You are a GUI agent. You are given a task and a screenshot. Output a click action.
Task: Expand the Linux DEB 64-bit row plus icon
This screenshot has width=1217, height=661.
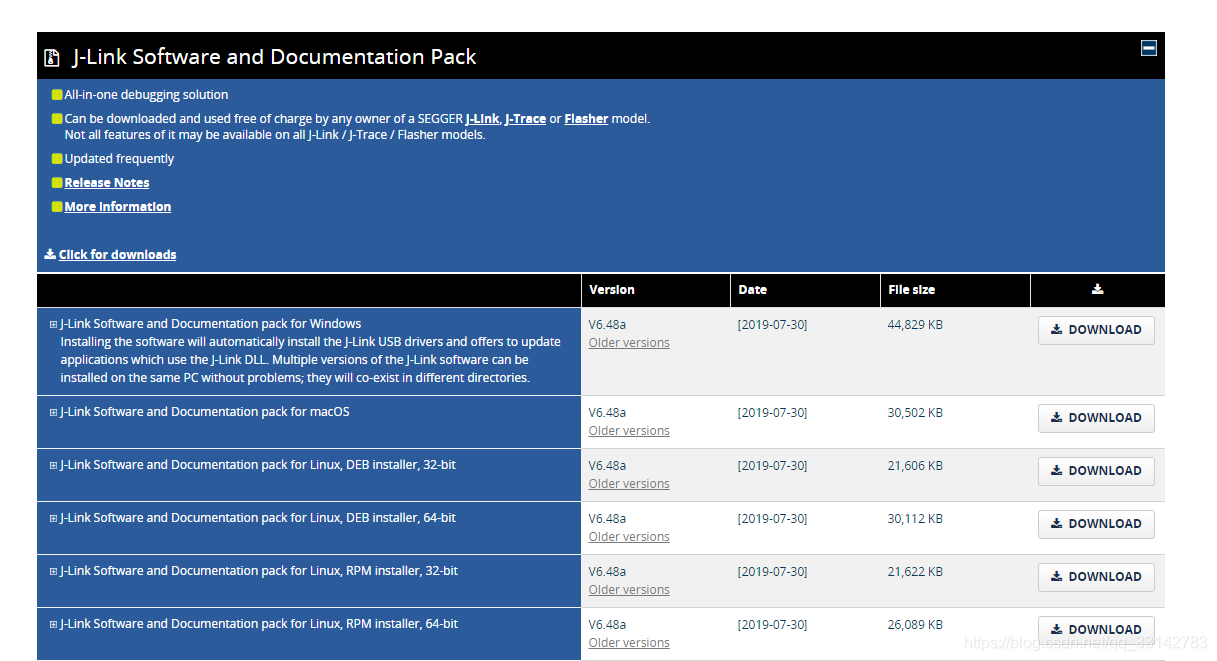54,518
